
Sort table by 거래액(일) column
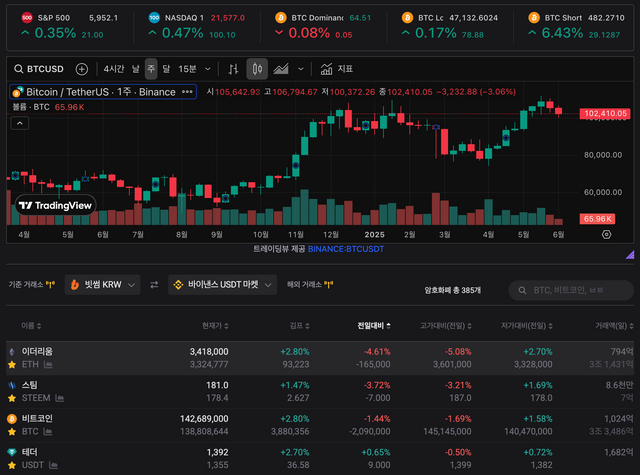tap(614, 326)
